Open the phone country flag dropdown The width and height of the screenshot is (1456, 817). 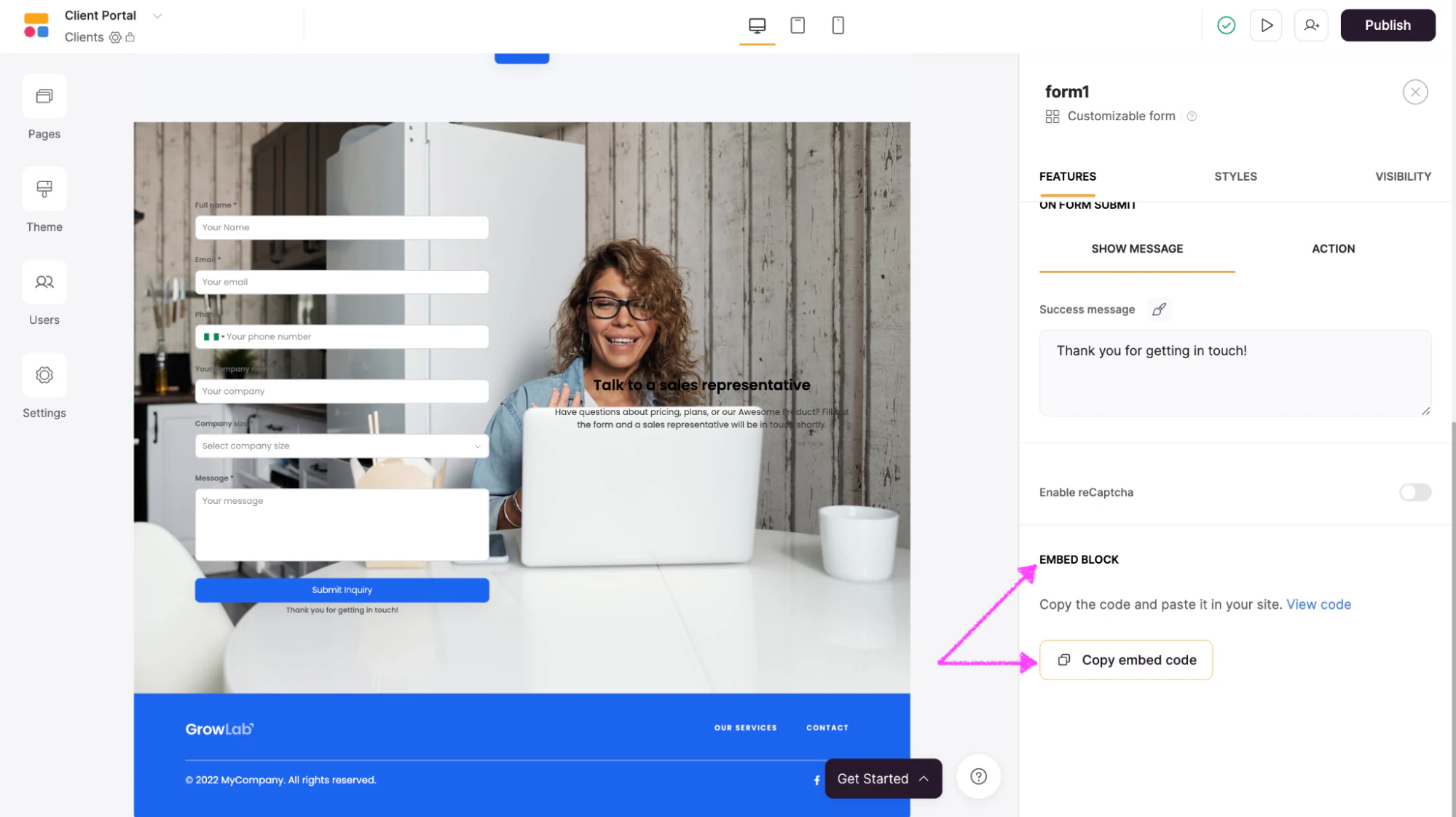pos(213,337)
